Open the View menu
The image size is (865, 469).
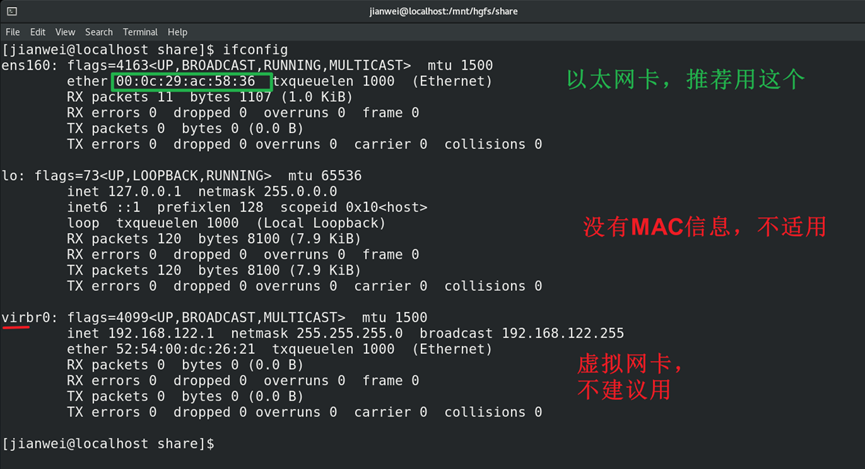[65, 32]
